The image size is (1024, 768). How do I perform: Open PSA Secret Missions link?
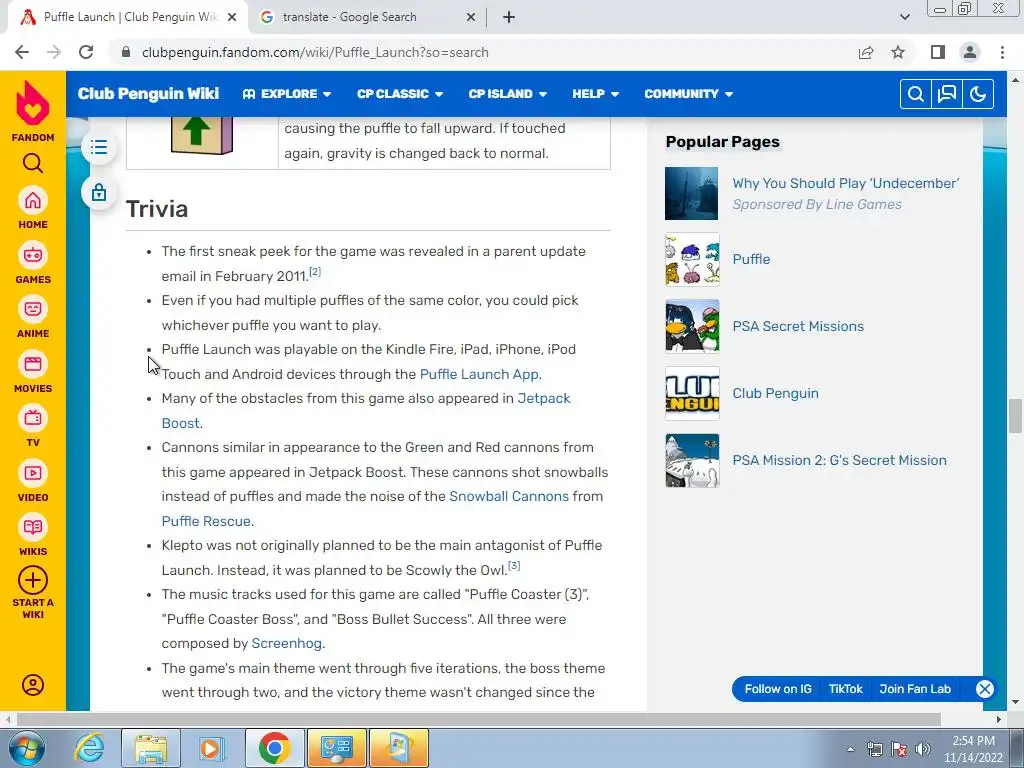798,327
